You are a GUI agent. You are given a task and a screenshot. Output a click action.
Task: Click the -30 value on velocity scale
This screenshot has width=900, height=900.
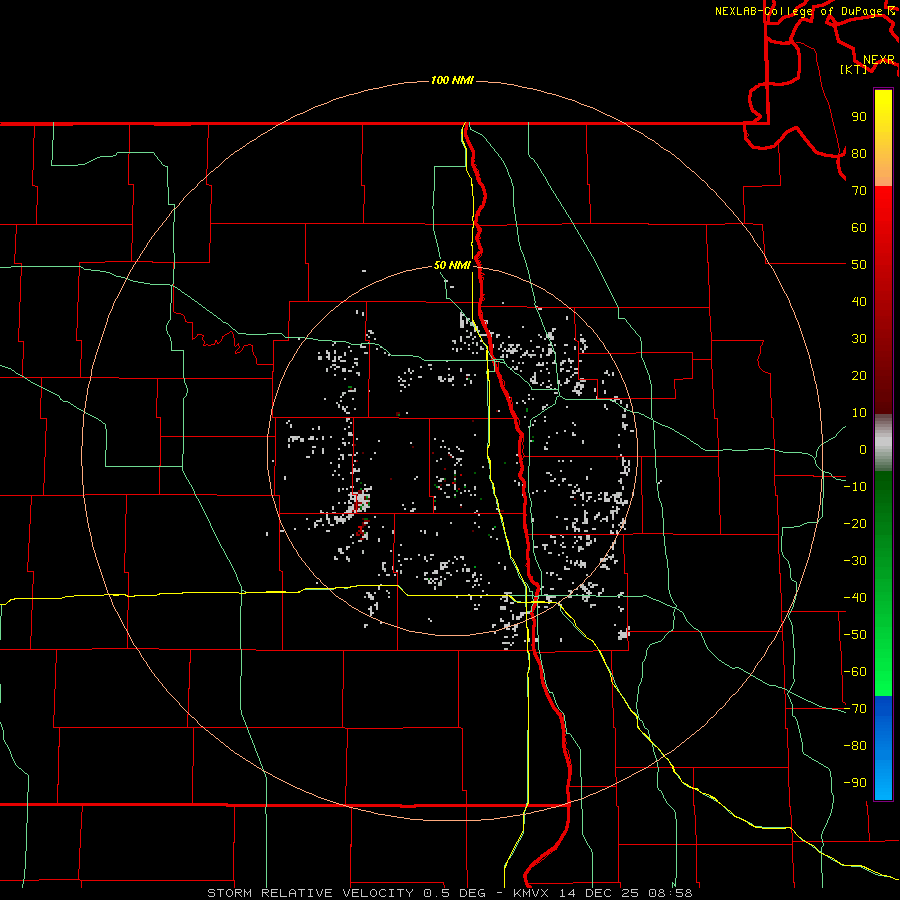[x=855, y=561]
